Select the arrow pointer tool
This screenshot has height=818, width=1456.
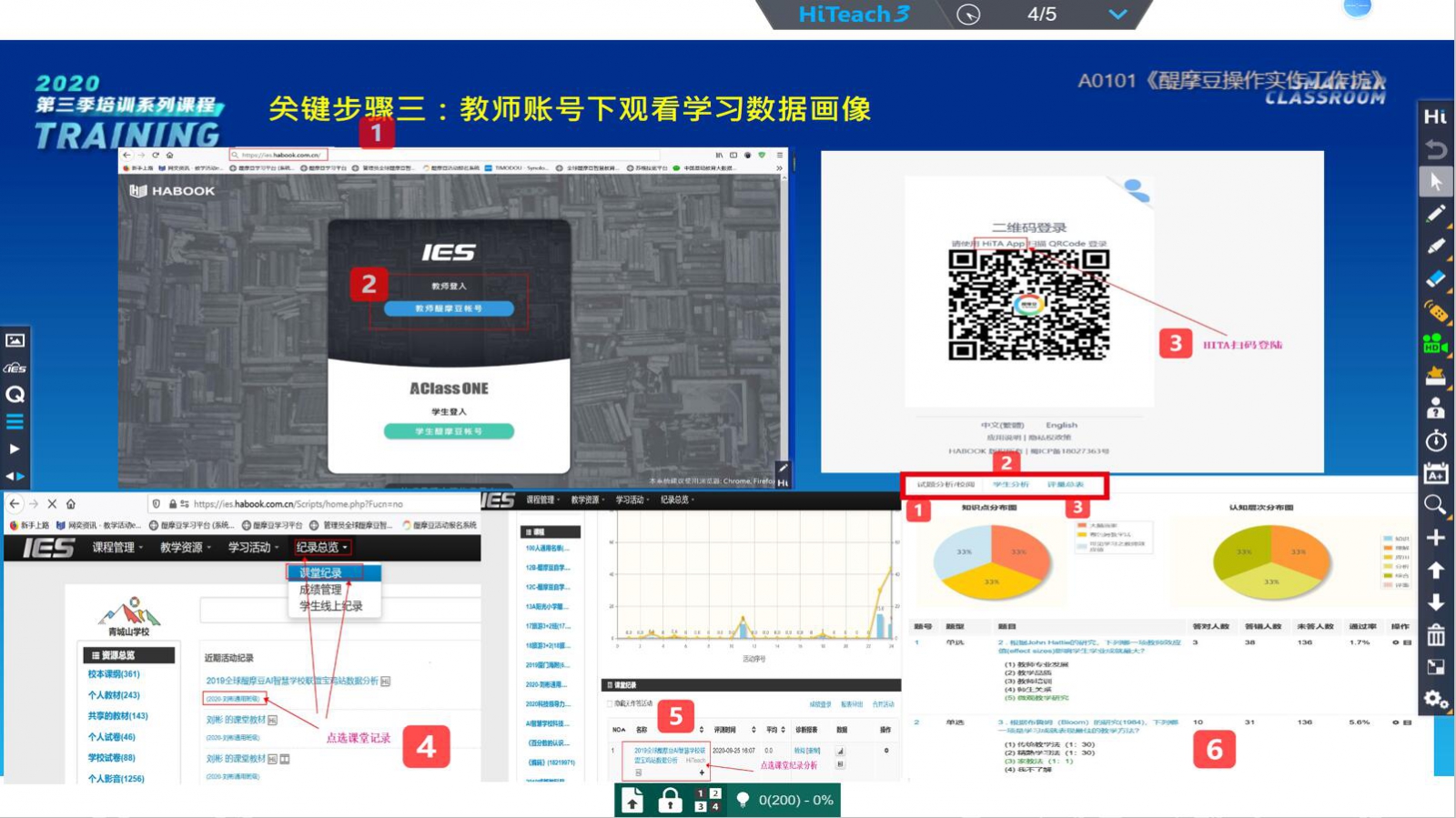coord(1435,182)
